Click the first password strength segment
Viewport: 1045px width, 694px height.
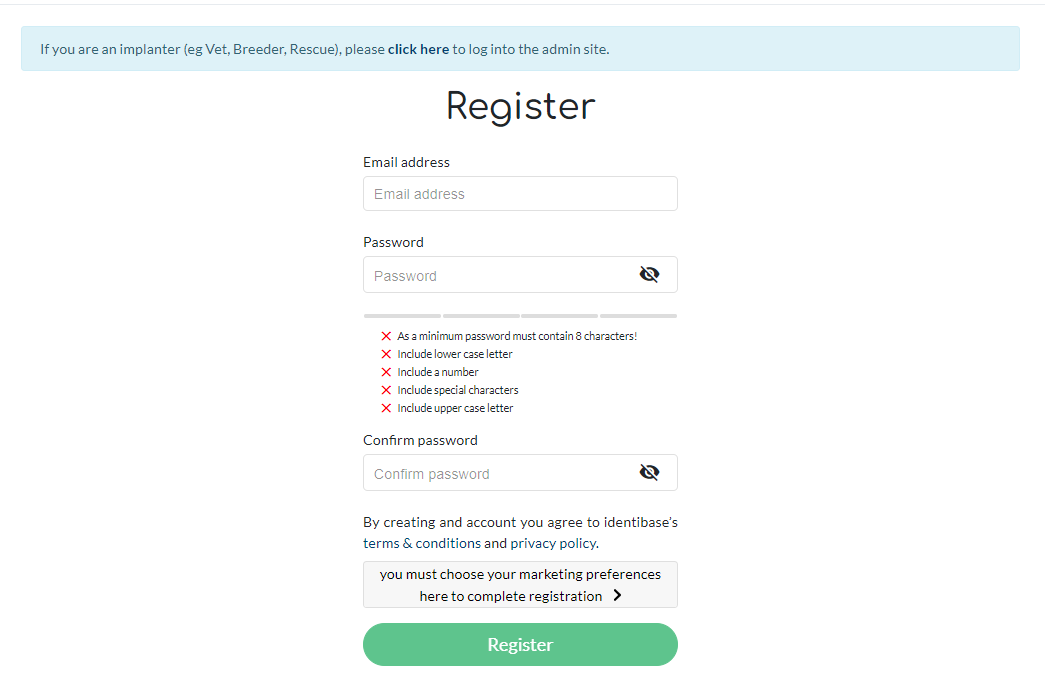[401, 314]
